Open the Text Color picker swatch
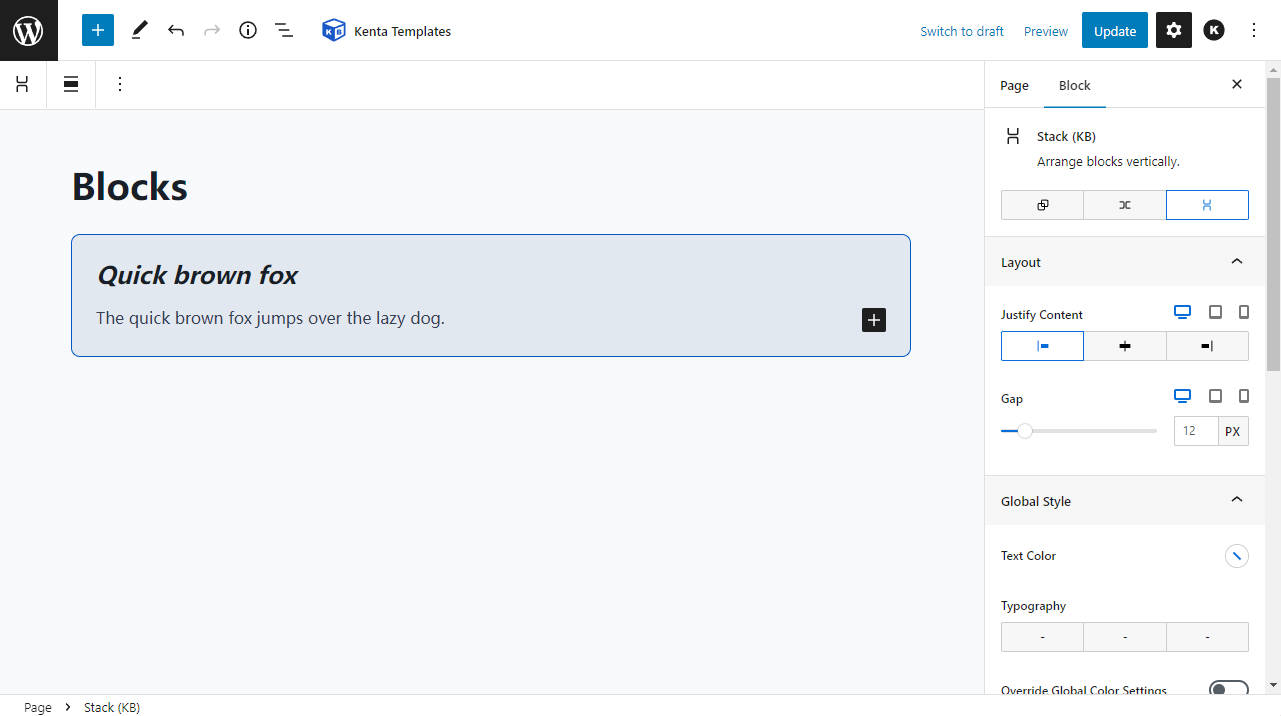This screenshot has width=1281, height=716. tap(1237, 556)
